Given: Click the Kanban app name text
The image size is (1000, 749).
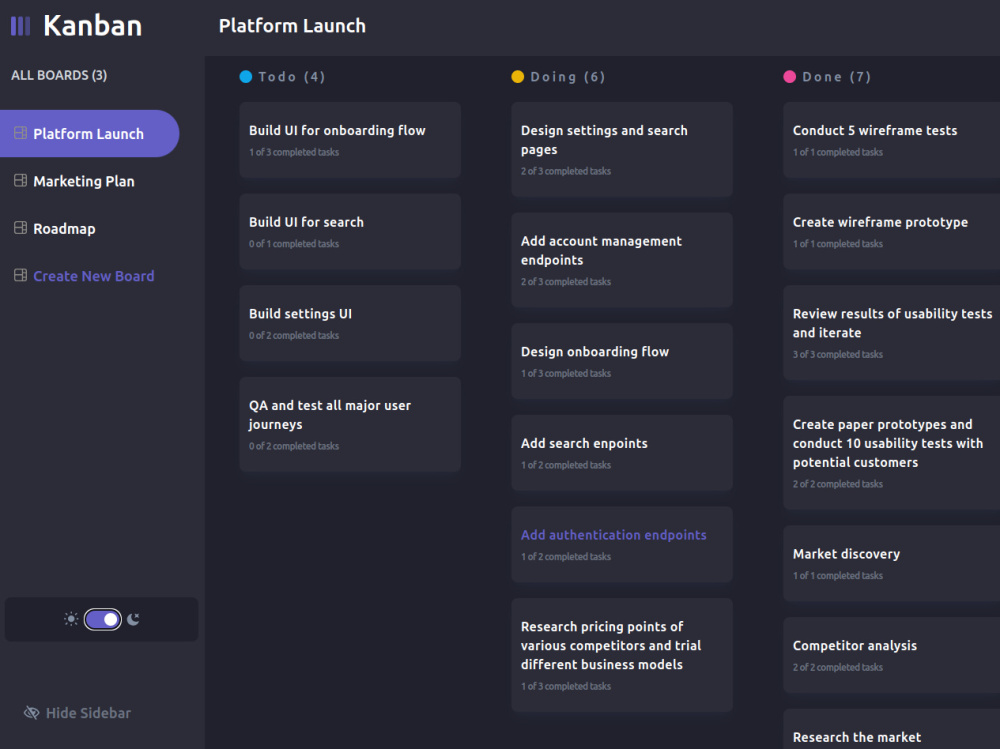Looking at the screenshot, I should pos(92,26).
